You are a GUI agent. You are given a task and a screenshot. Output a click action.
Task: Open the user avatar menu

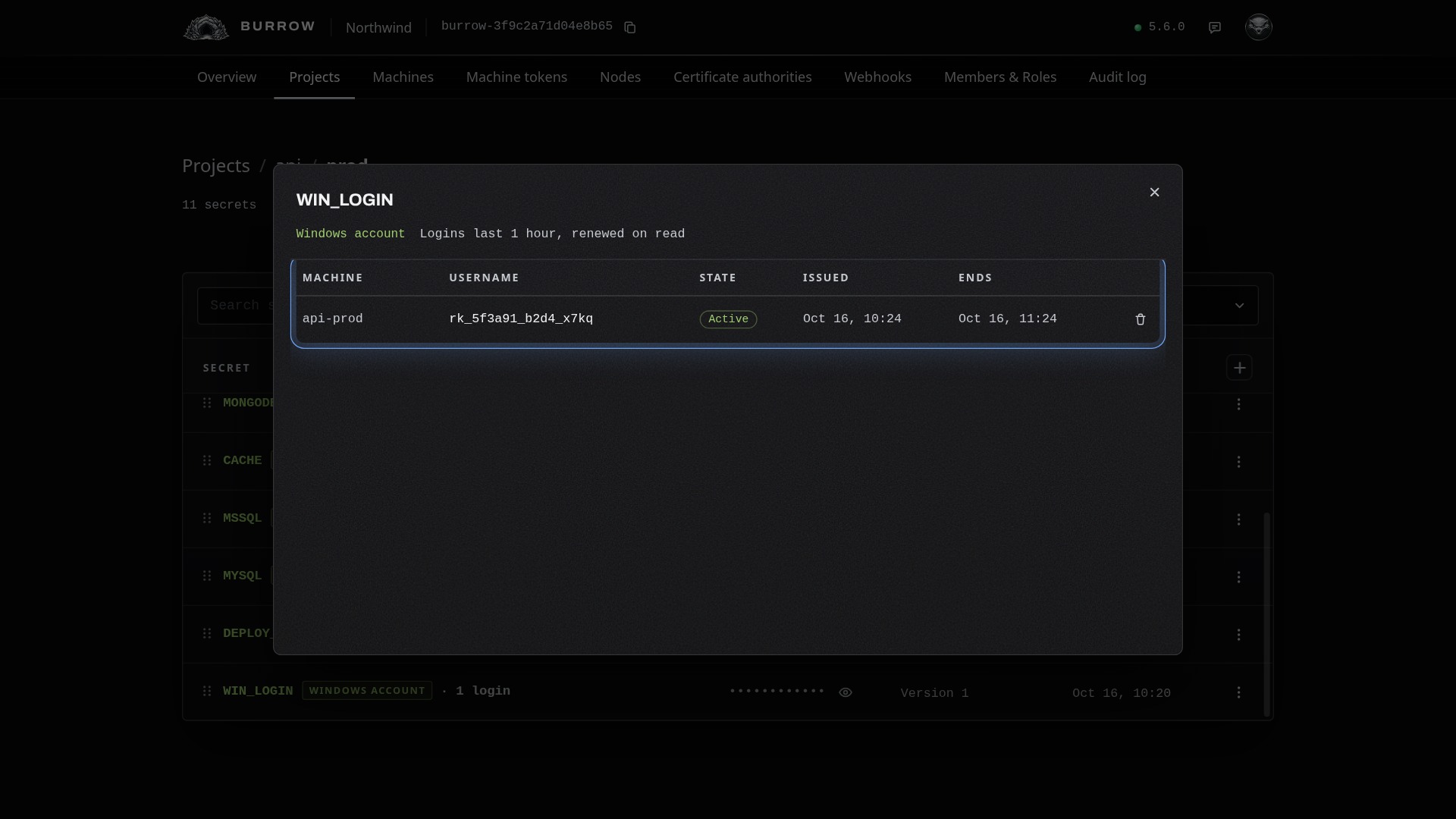pos(1259,27)
